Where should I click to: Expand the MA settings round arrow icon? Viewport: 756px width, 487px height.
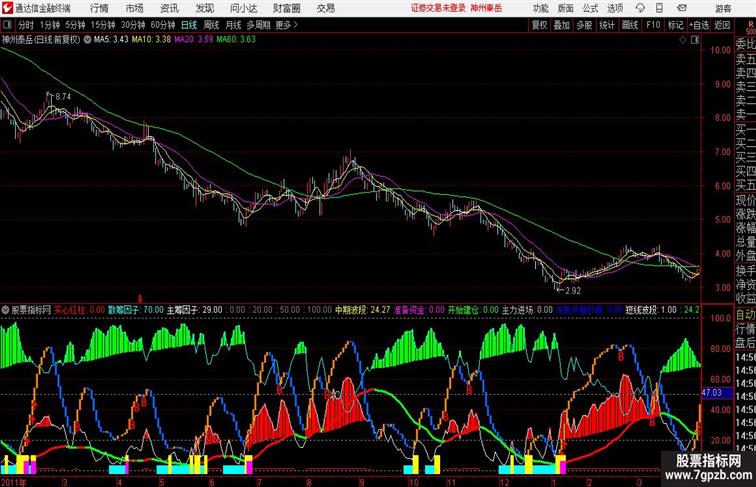[x=87, y=40]
